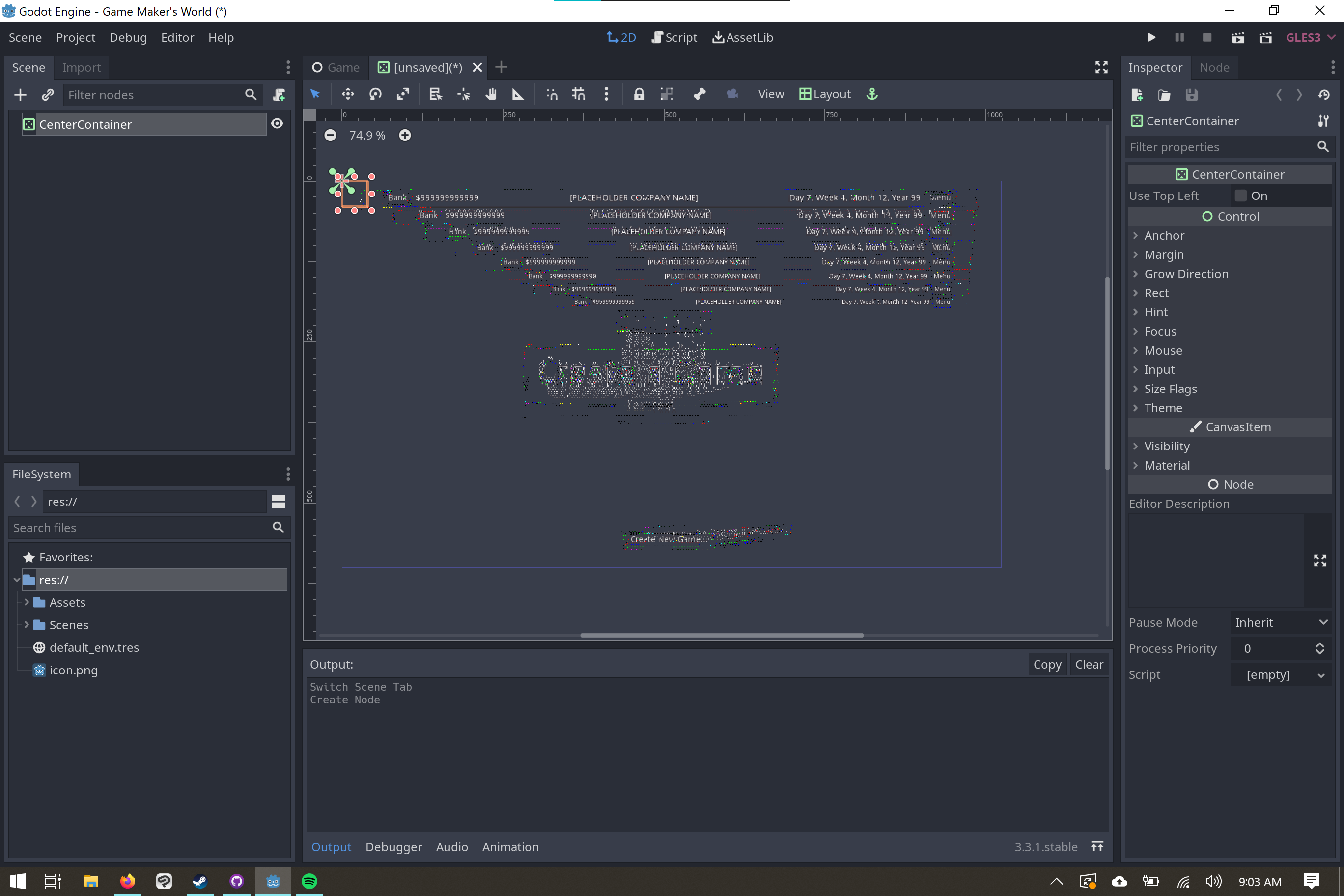Viewport: 1344px width, 896px height.
Task: Select the Move Mode tool
Action: pyautogui.click(x=347, y=94)
